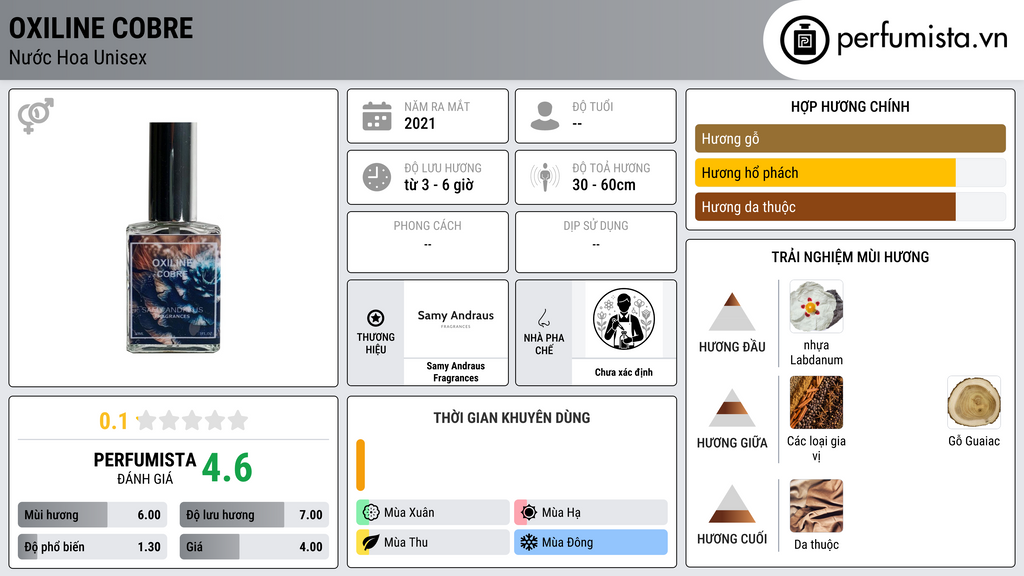Click the clock icon beside Độ lưu hương
This screenshot has height=576, width=1024.
(x=377, y=177)
